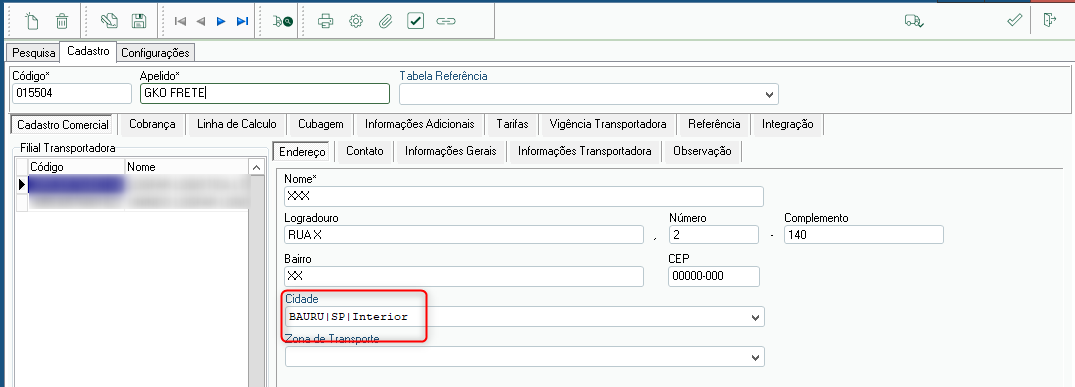
Task: Click the Nome field containing XXX
Action: click(524, 196)
